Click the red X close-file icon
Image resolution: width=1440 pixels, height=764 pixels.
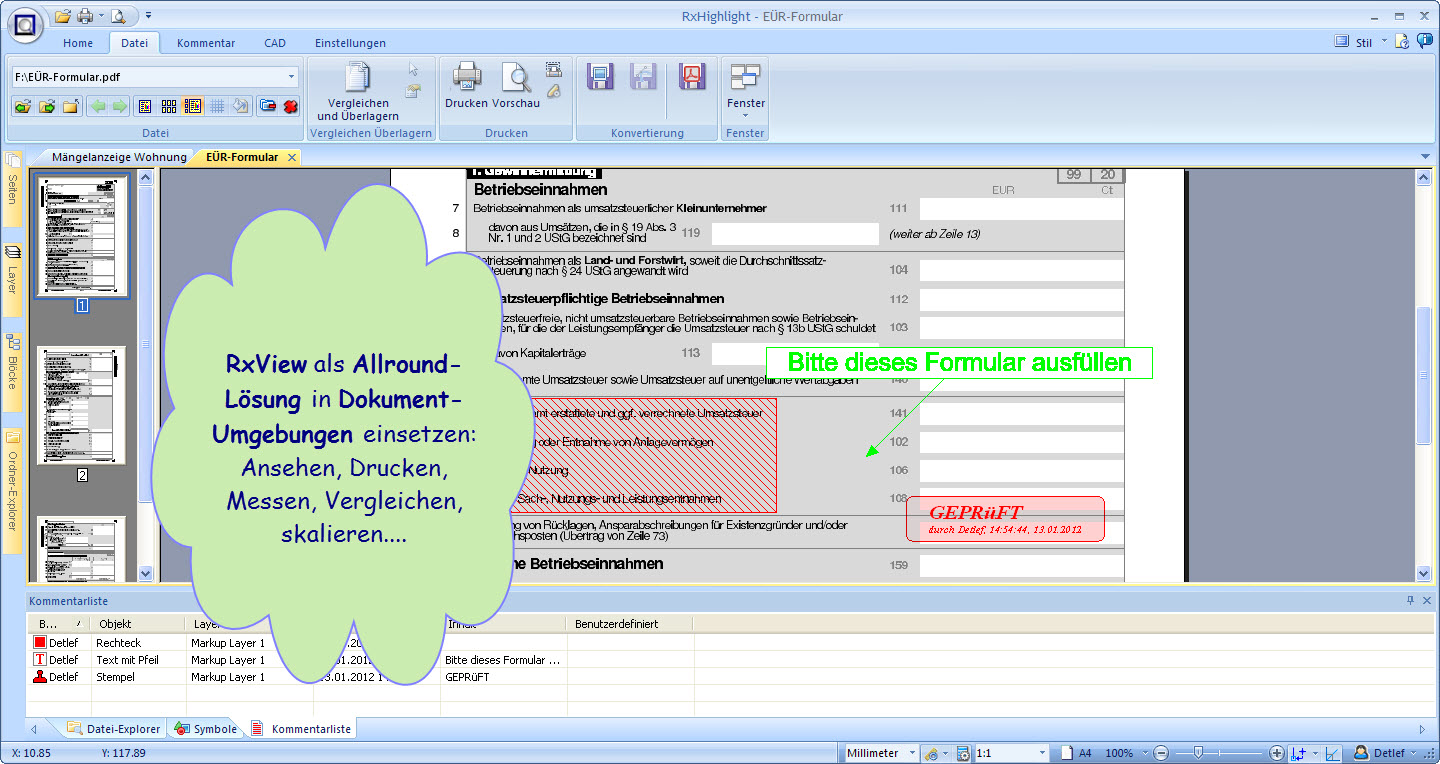tap(291, 106)
